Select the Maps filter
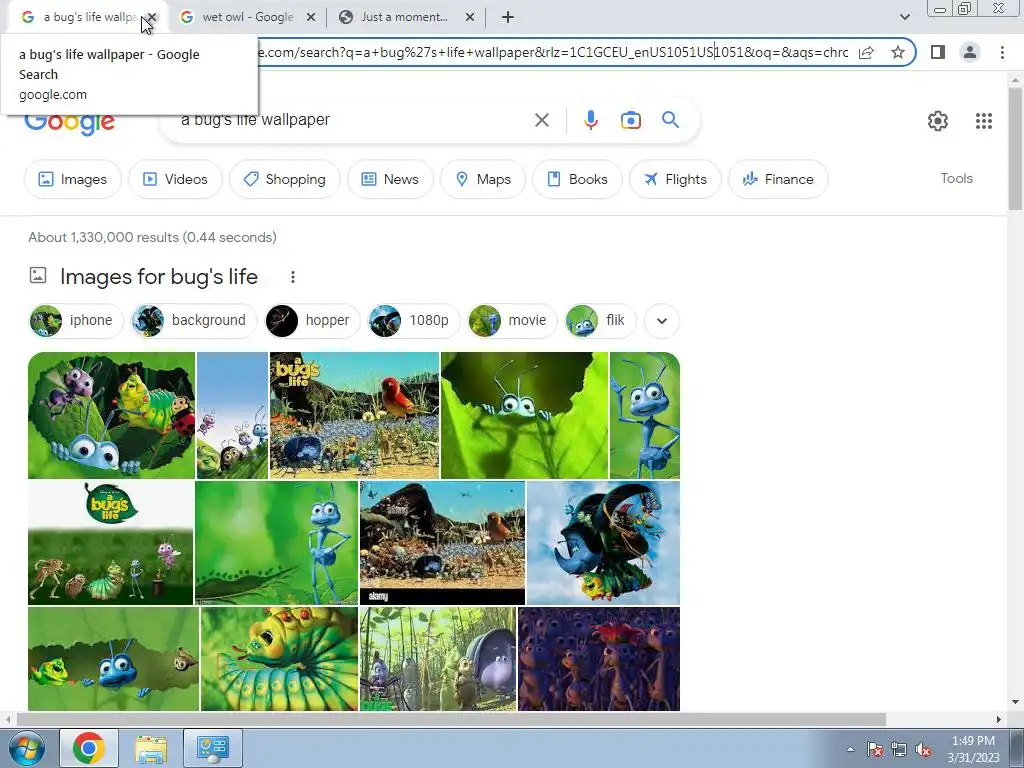1024x768 pixels. point(483,179)
